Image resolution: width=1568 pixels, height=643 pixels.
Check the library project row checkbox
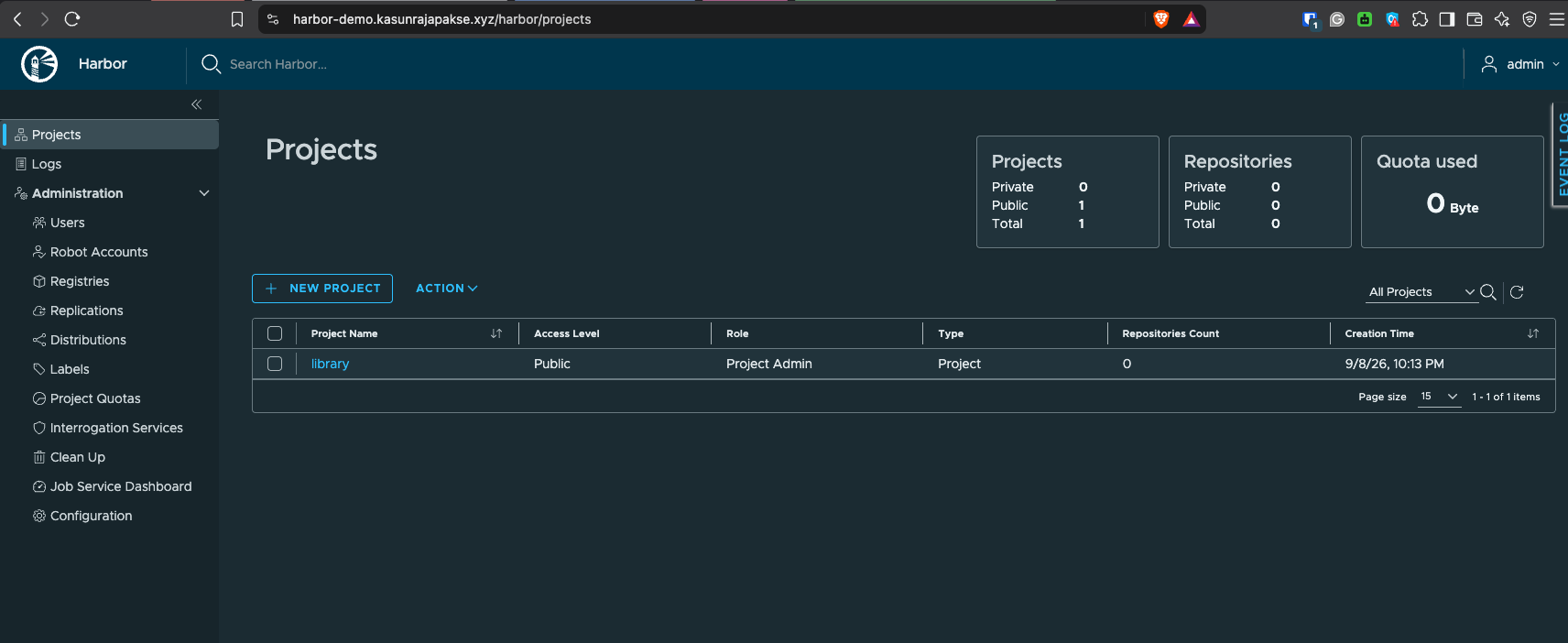tap(275, 364)
